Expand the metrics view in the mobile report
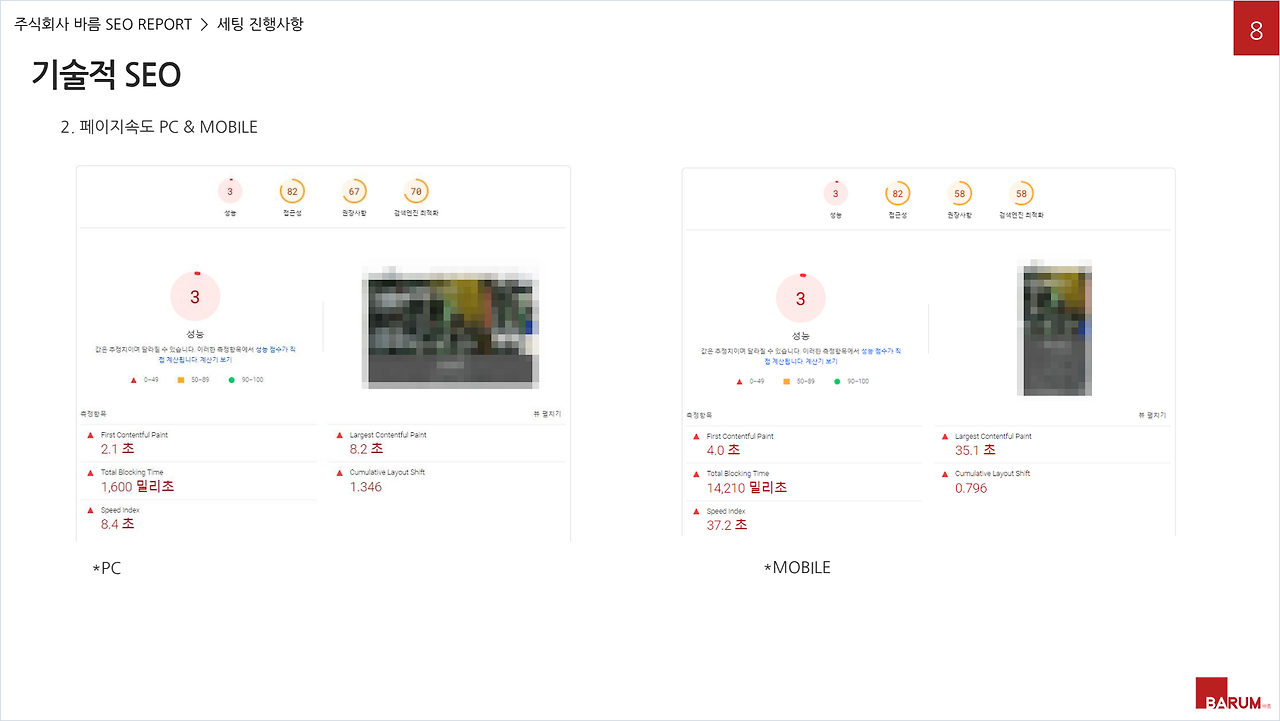 [1152, 415]
